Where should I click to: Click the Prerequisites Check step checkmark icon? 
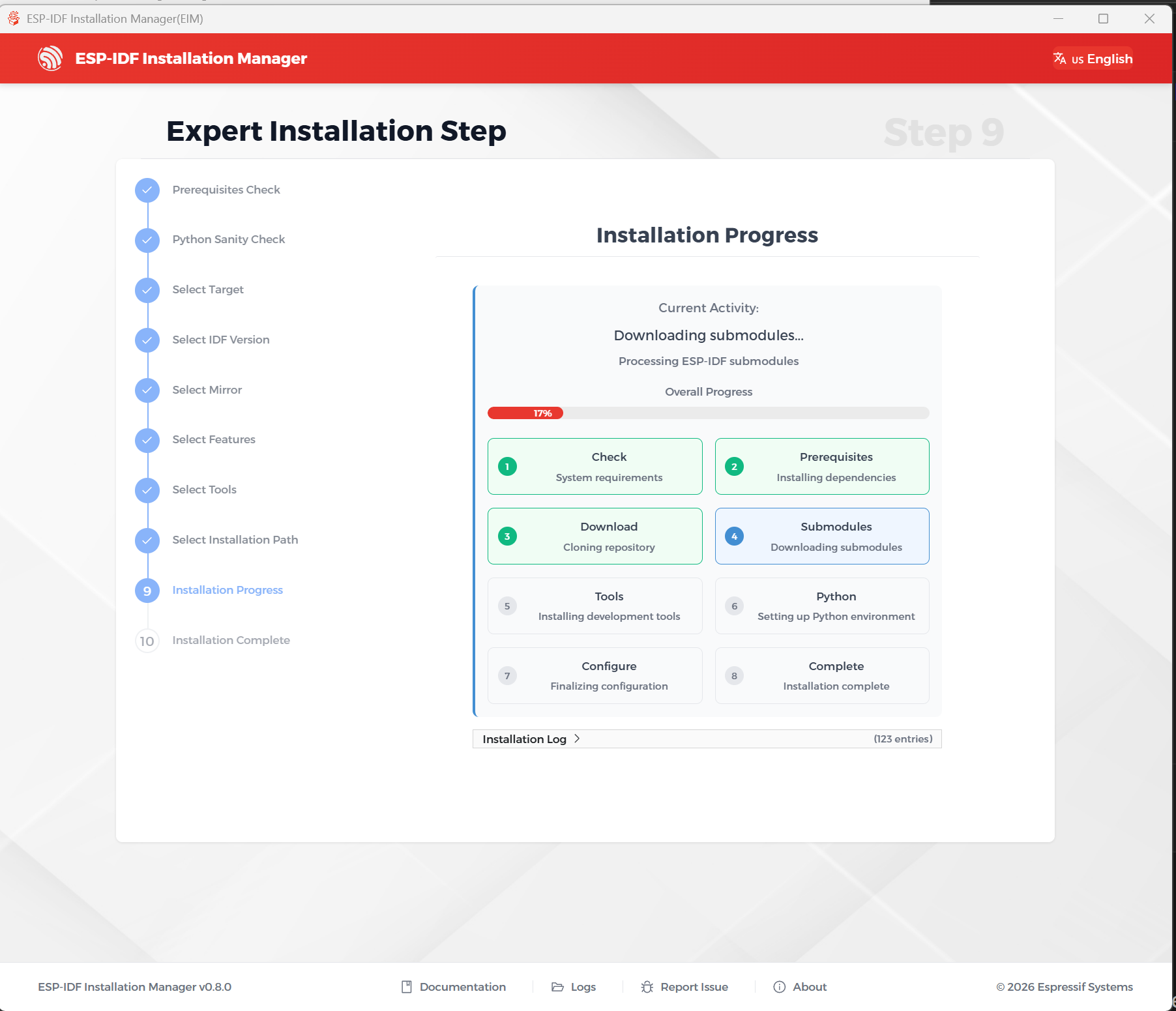pyautogui.click(x=147, y=190)
